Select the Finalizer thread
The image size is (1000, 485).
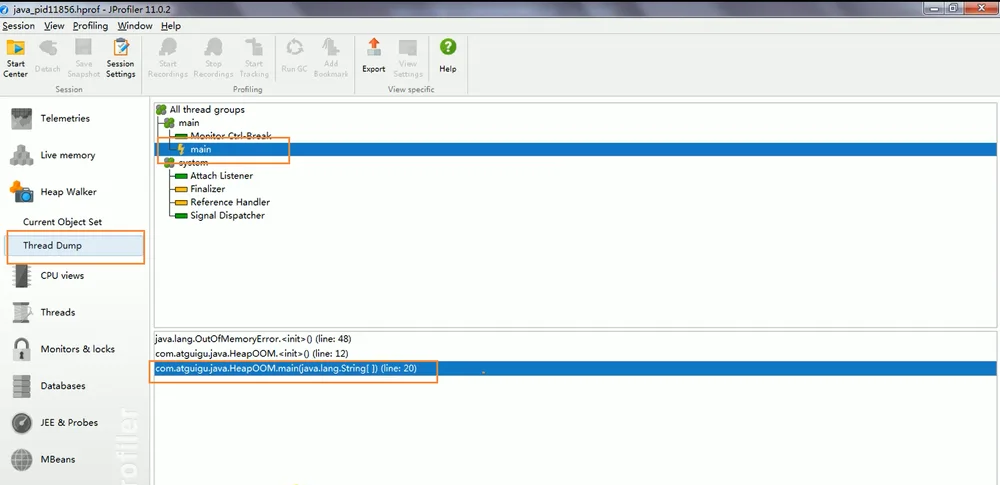[207, 189]
